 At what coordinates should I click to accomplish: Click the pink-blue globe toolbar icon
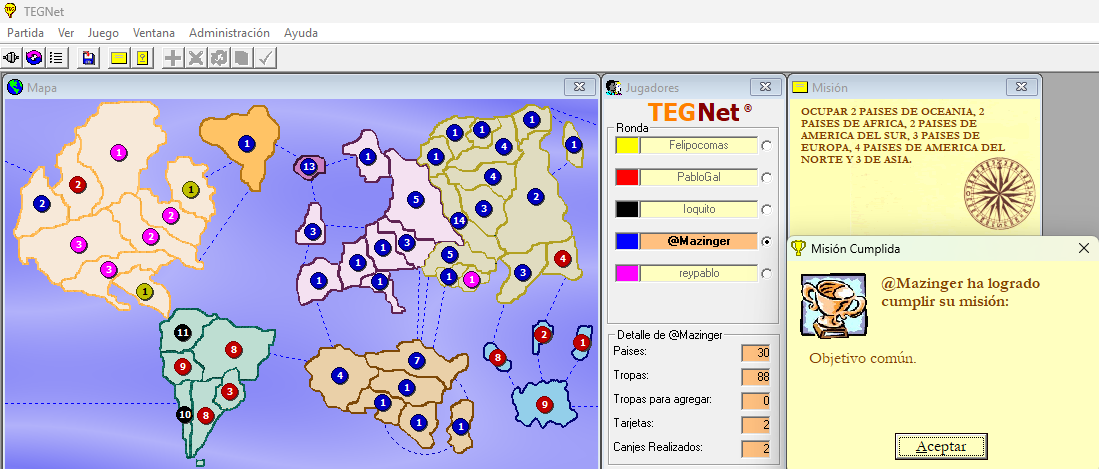[35, 58]
